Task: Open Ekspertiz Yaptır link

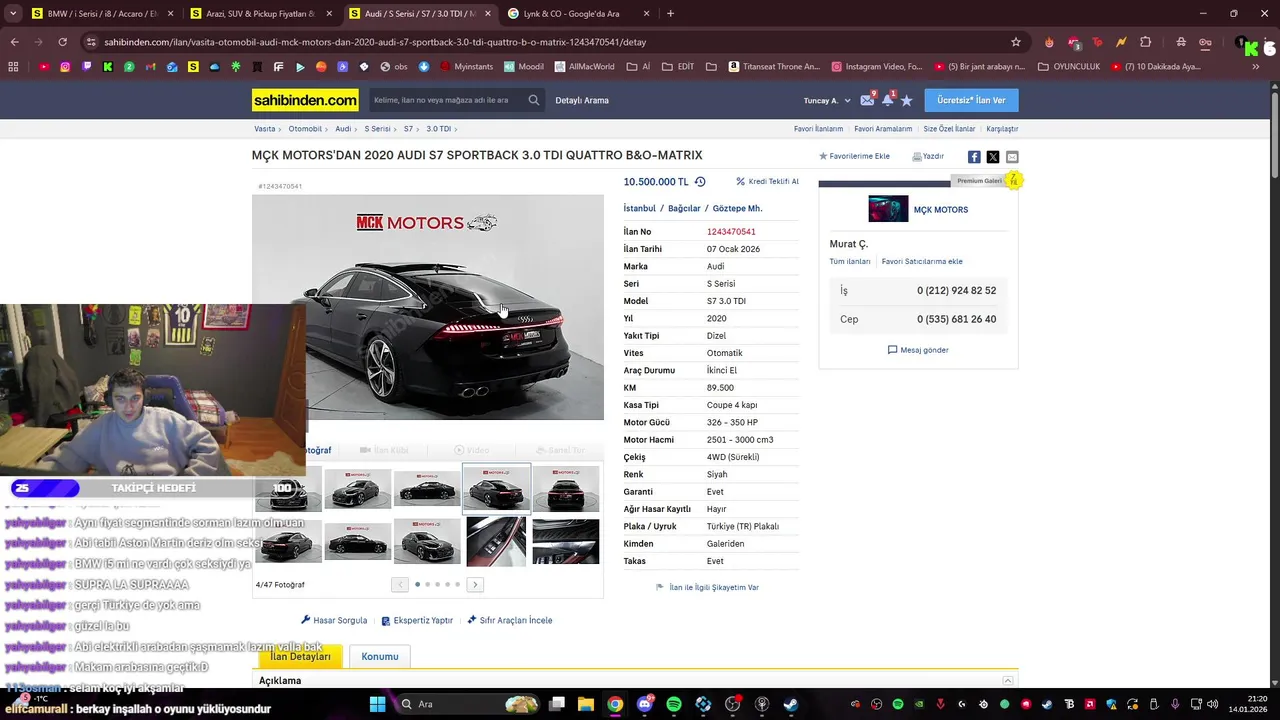Action: tap(417, 620)
